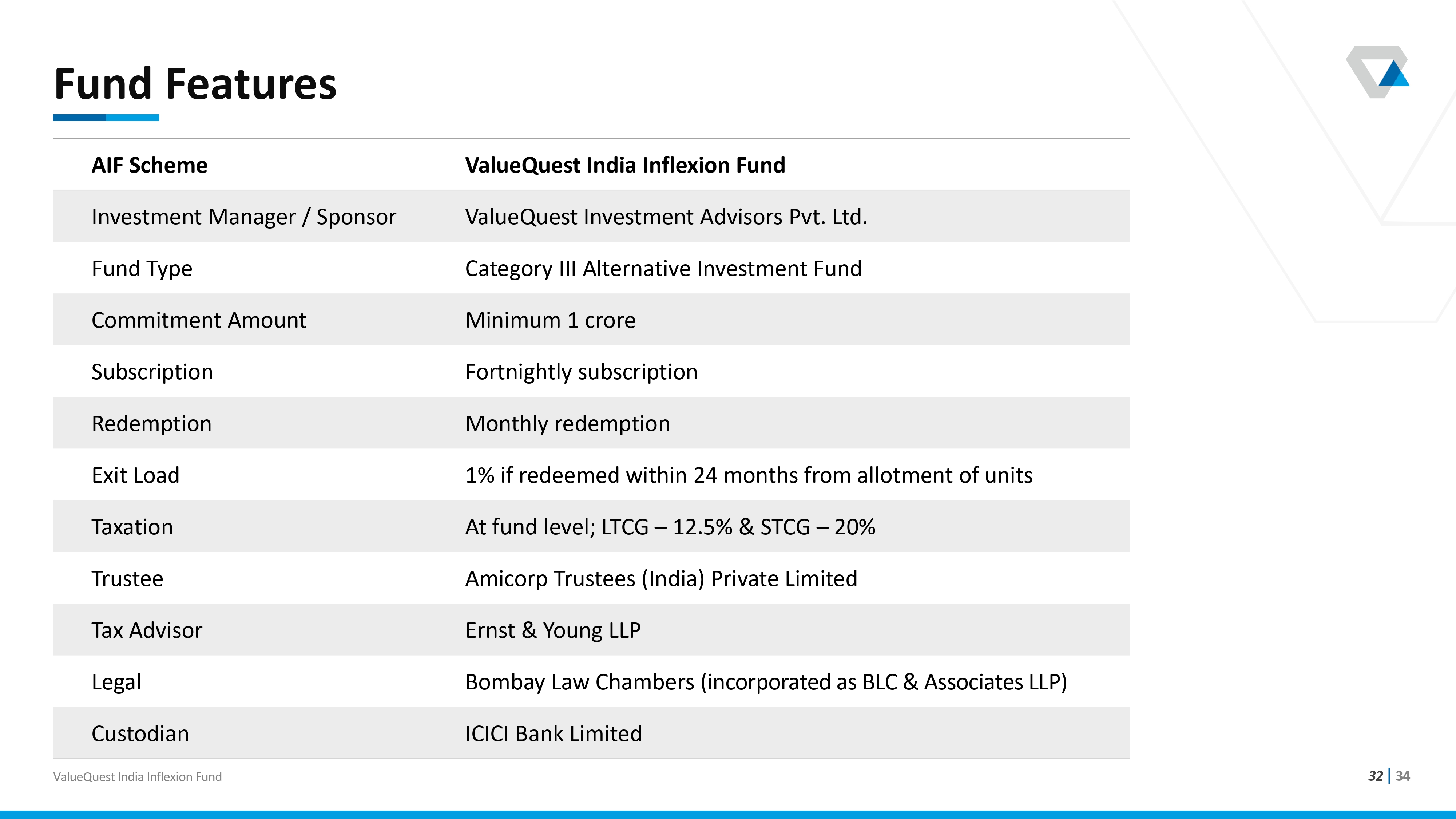Select the ICICI Bank Limited custodian value
This screenshot has width=1456, height=819.
click(554, 734)
